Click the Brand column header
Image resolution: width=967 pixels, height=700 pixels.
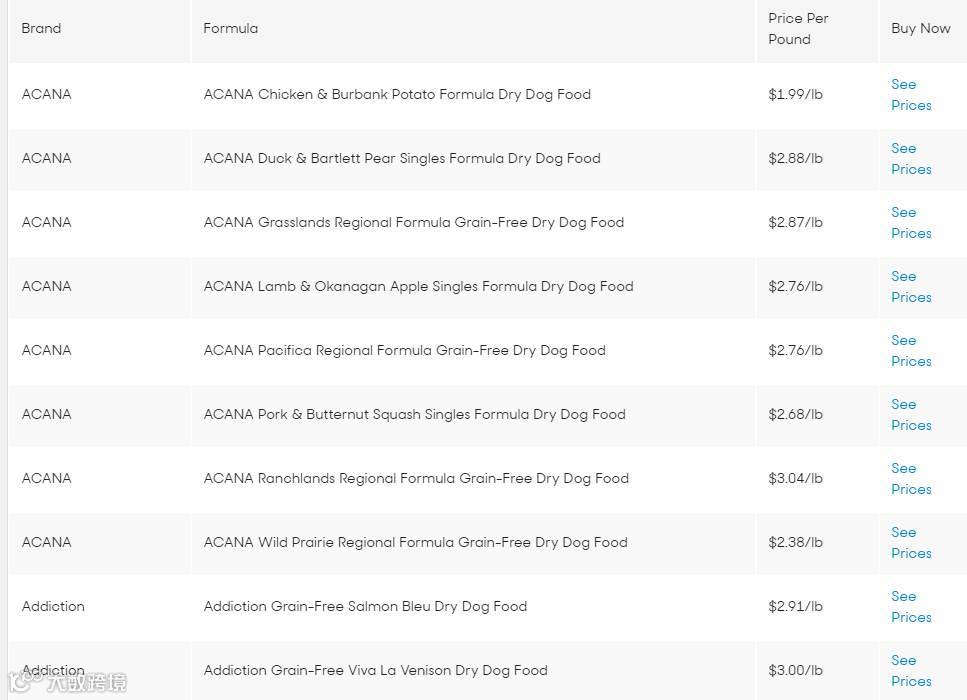coord(41,28)
